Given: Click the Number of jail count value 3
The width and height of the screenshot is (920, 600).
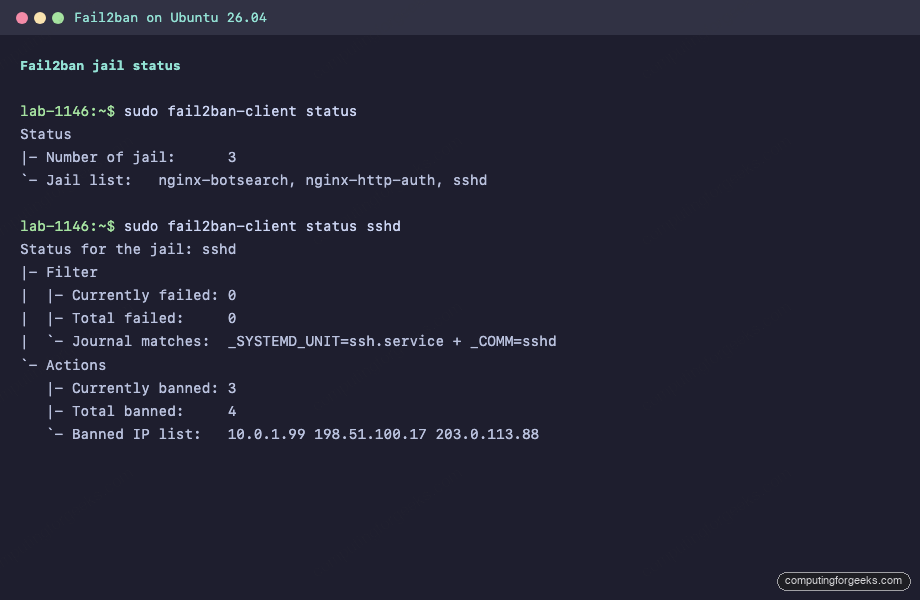Looking at the screenshot, I should (x=231, y=157).
